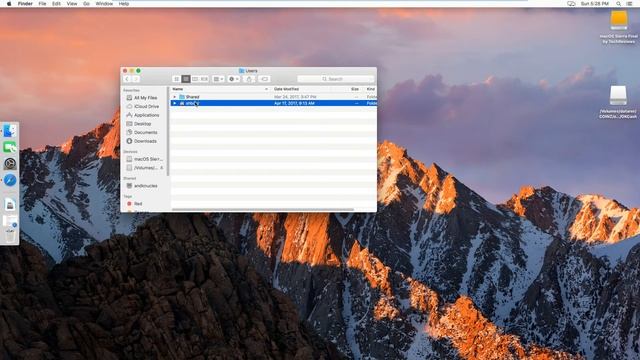Open Safari from the Dock

tap(10, 180)
